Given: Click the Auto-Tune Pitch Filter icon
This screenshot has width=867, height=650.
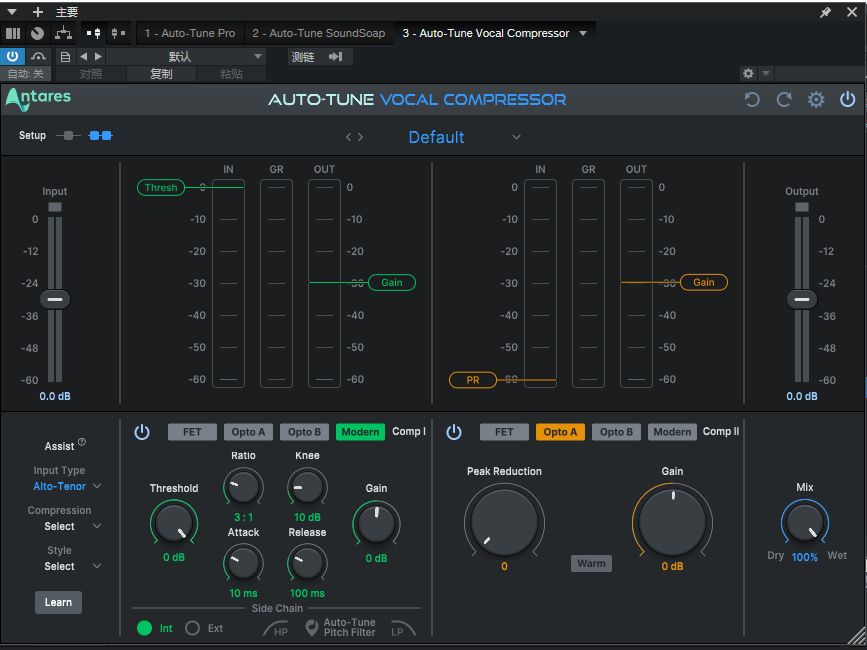Looking at the screenshot, I should (x=312, y=627).
